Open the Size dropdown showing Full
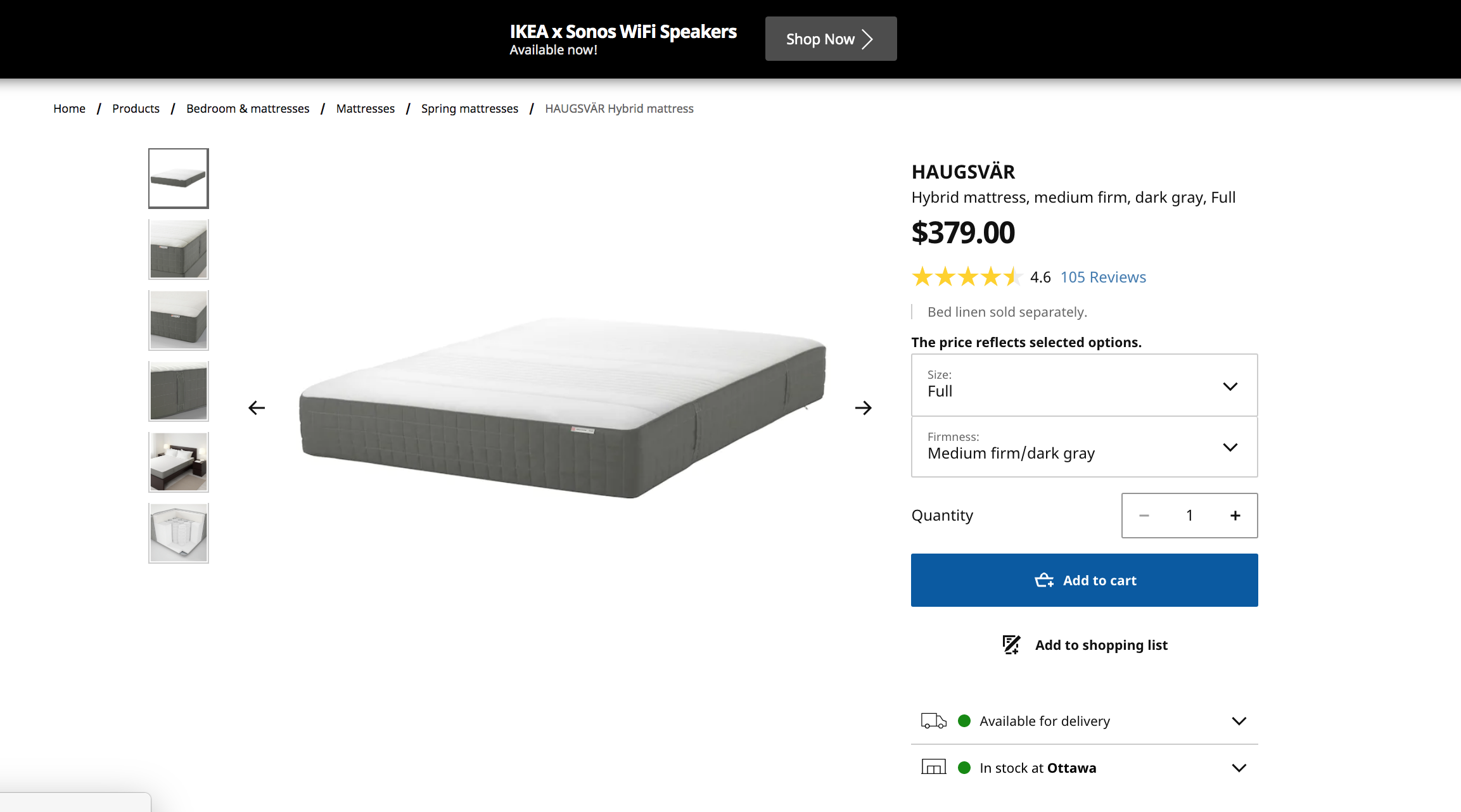This screenshot has width=1461, height=812. [x=1084, y=385]
